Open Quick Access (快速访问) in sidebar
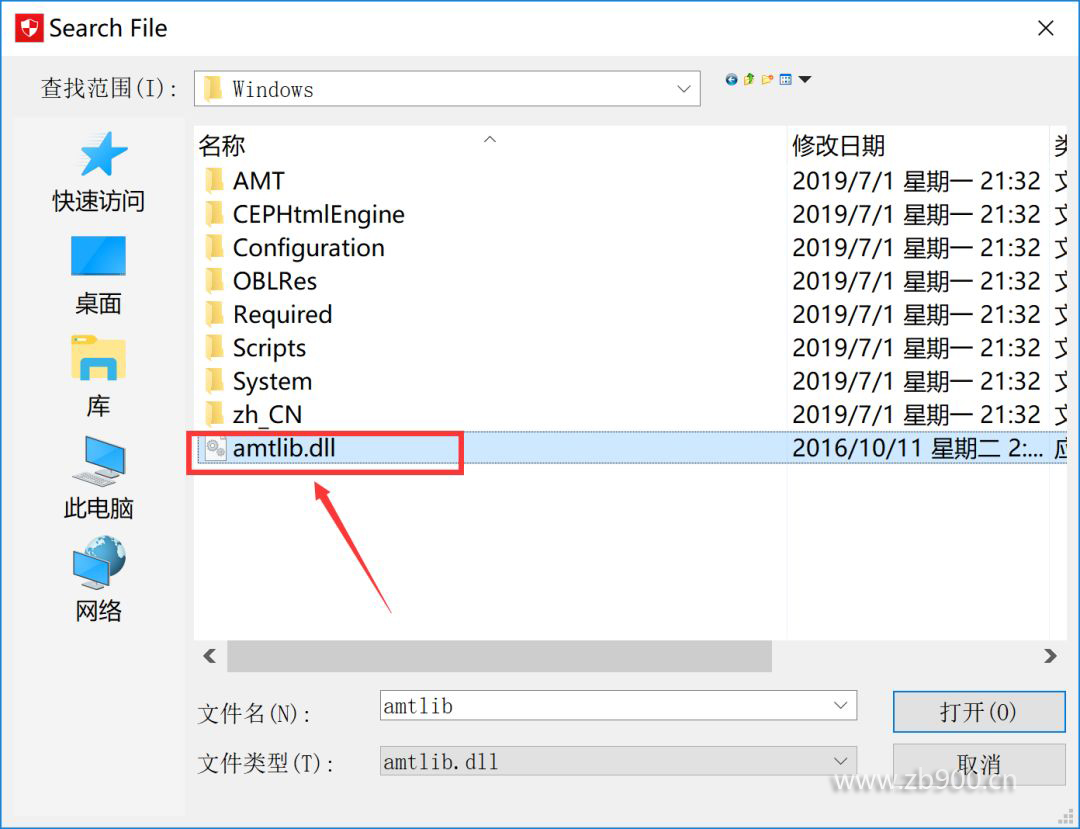Screen dimensions: 1080x829 point(98,172)
